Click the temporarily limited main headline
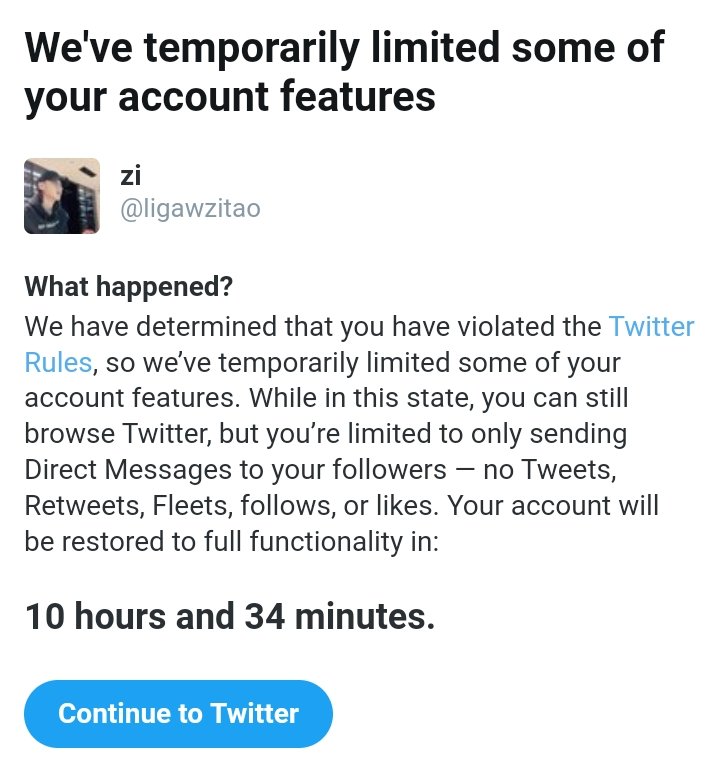 point(344,72)
